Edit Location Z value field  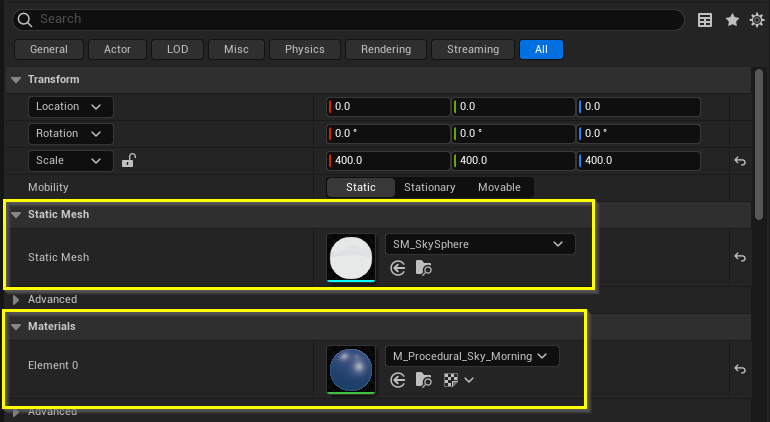pos(638,107)
